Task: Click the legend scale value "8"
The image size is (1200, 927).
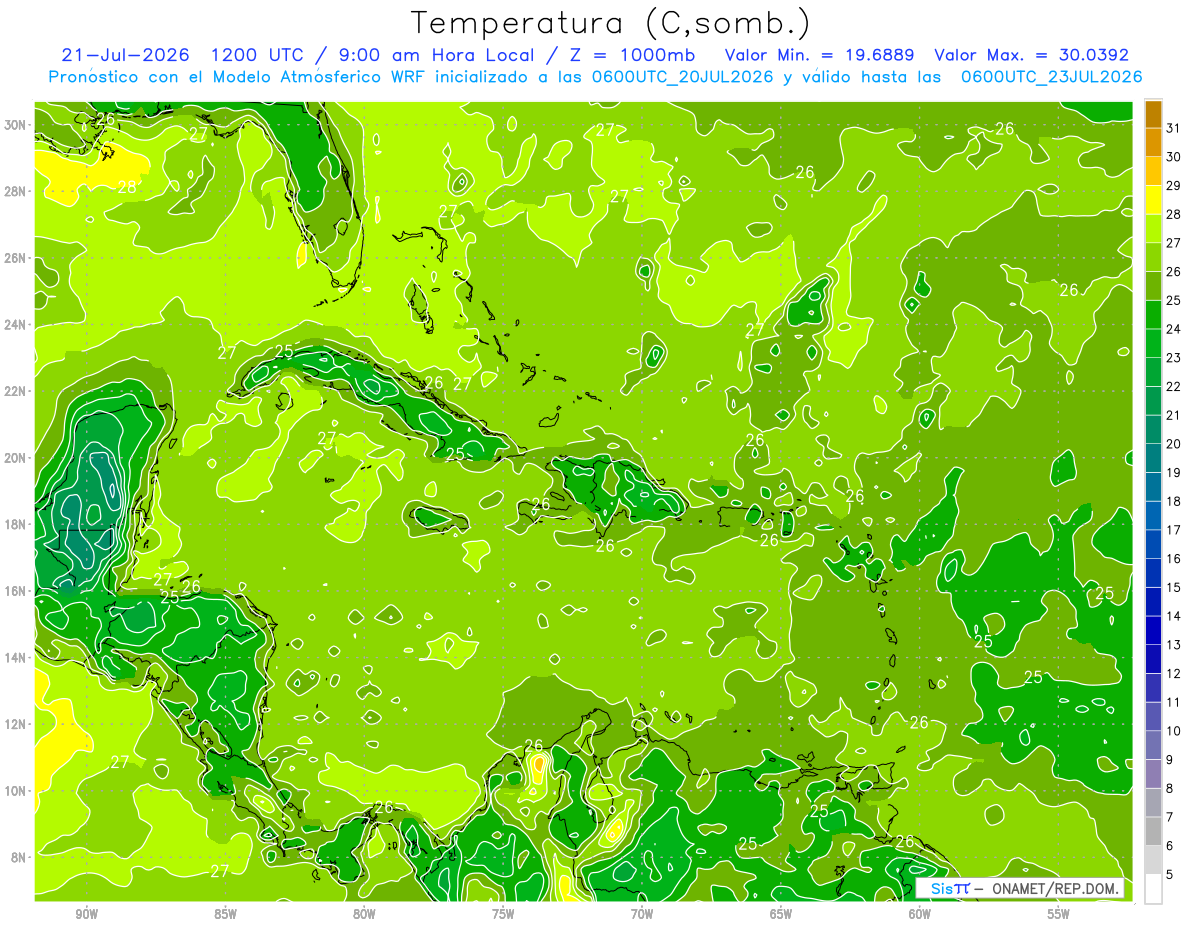Action: click(x=1169, y=788)
